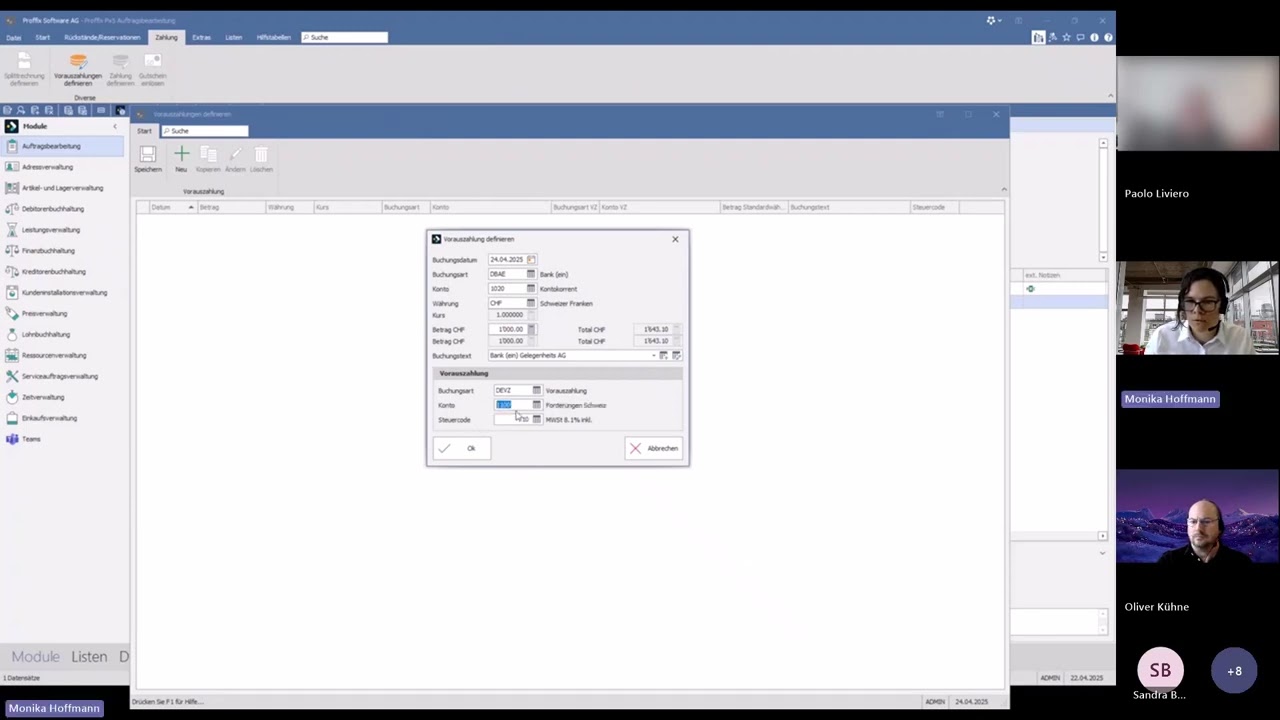1280x720 pixels.
Task: Collapse the main Proffix ribbon
Action: (x=1110, y=97)
